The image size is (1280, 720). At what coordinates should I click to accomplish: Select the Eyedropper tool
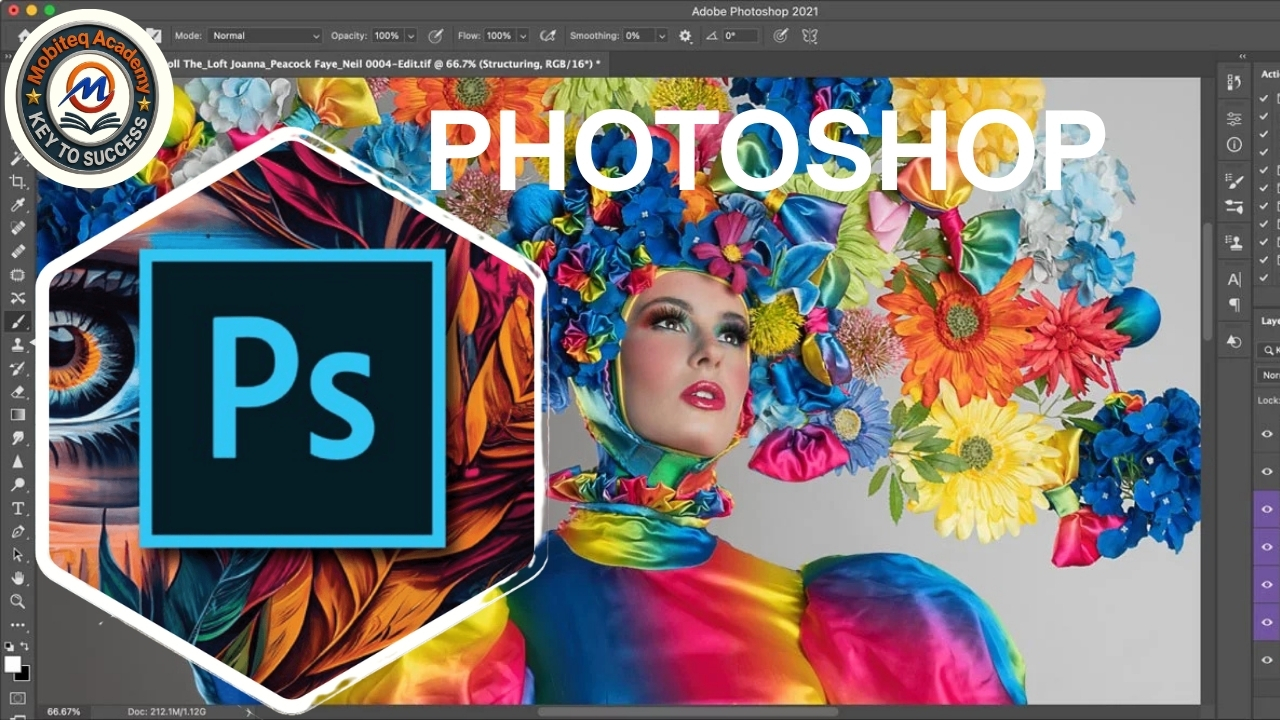(17, 205)
